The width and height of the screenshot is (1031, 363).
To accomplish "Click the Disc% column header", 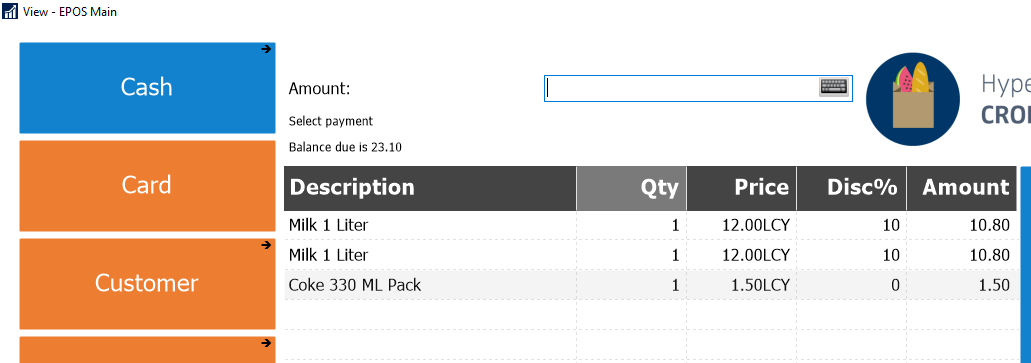I will (851, 188).
